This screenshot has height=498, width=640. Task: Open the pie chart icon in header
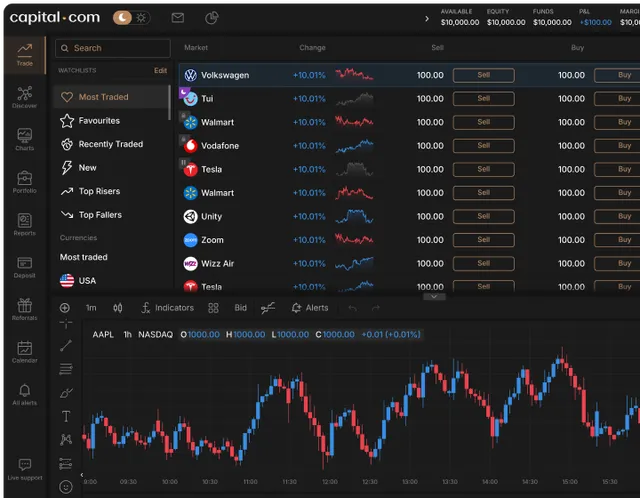(211, 18)
